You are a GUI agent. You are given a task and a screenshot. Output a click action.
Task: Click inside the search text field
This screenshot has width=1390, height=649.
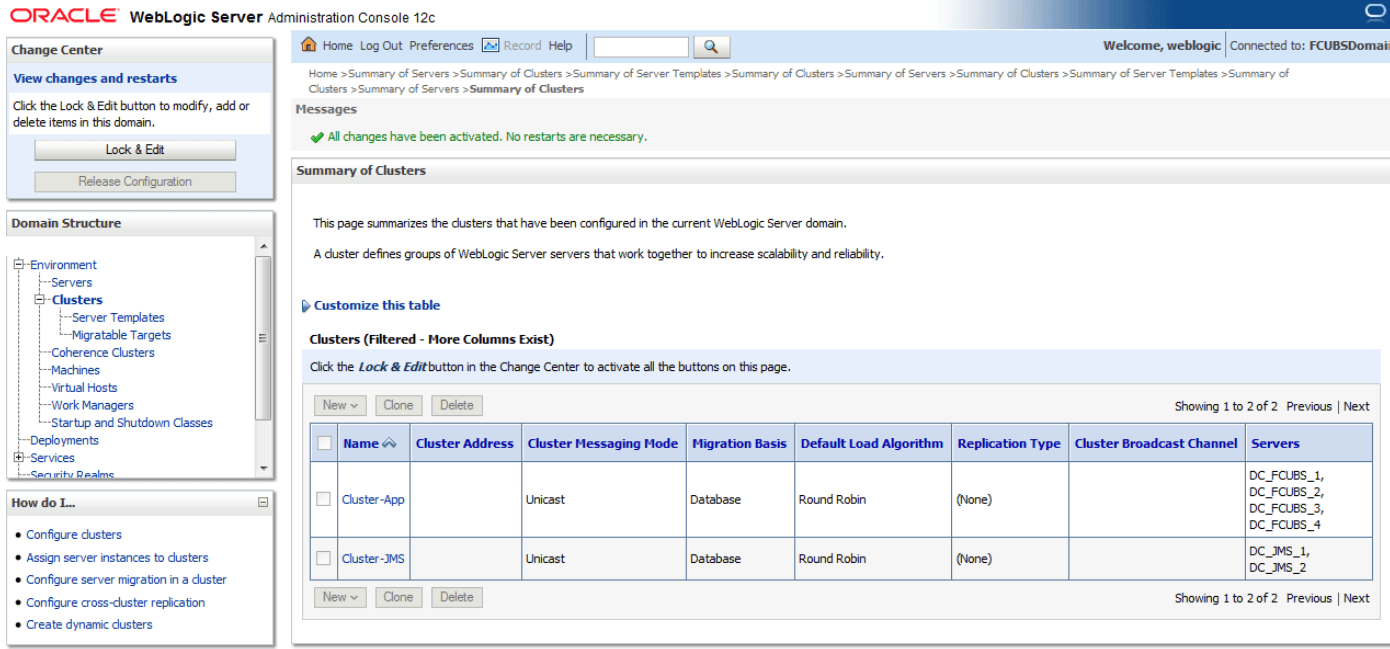coord(640,46)
